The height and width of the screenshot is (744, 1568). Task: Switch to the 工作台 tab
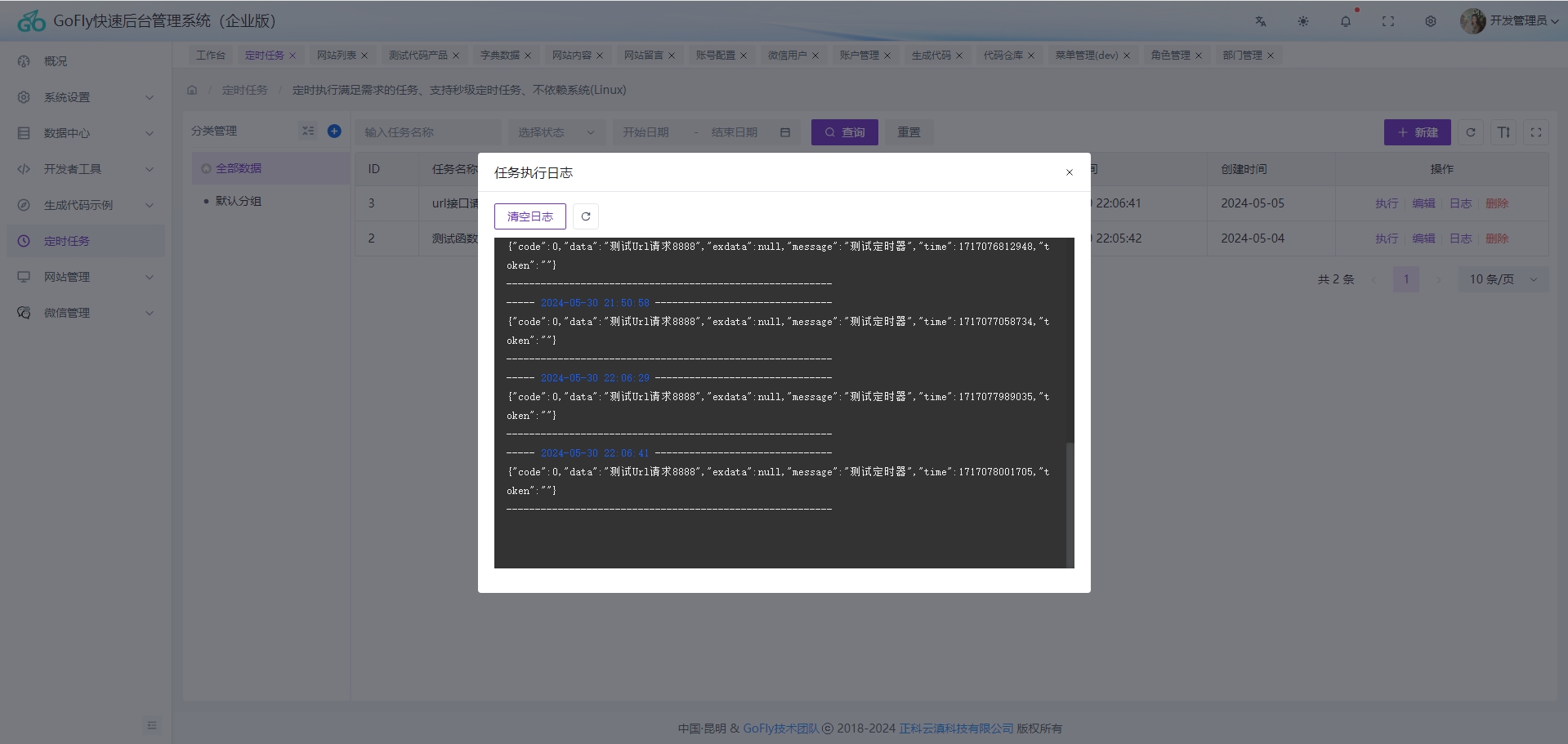click(210, 56)
